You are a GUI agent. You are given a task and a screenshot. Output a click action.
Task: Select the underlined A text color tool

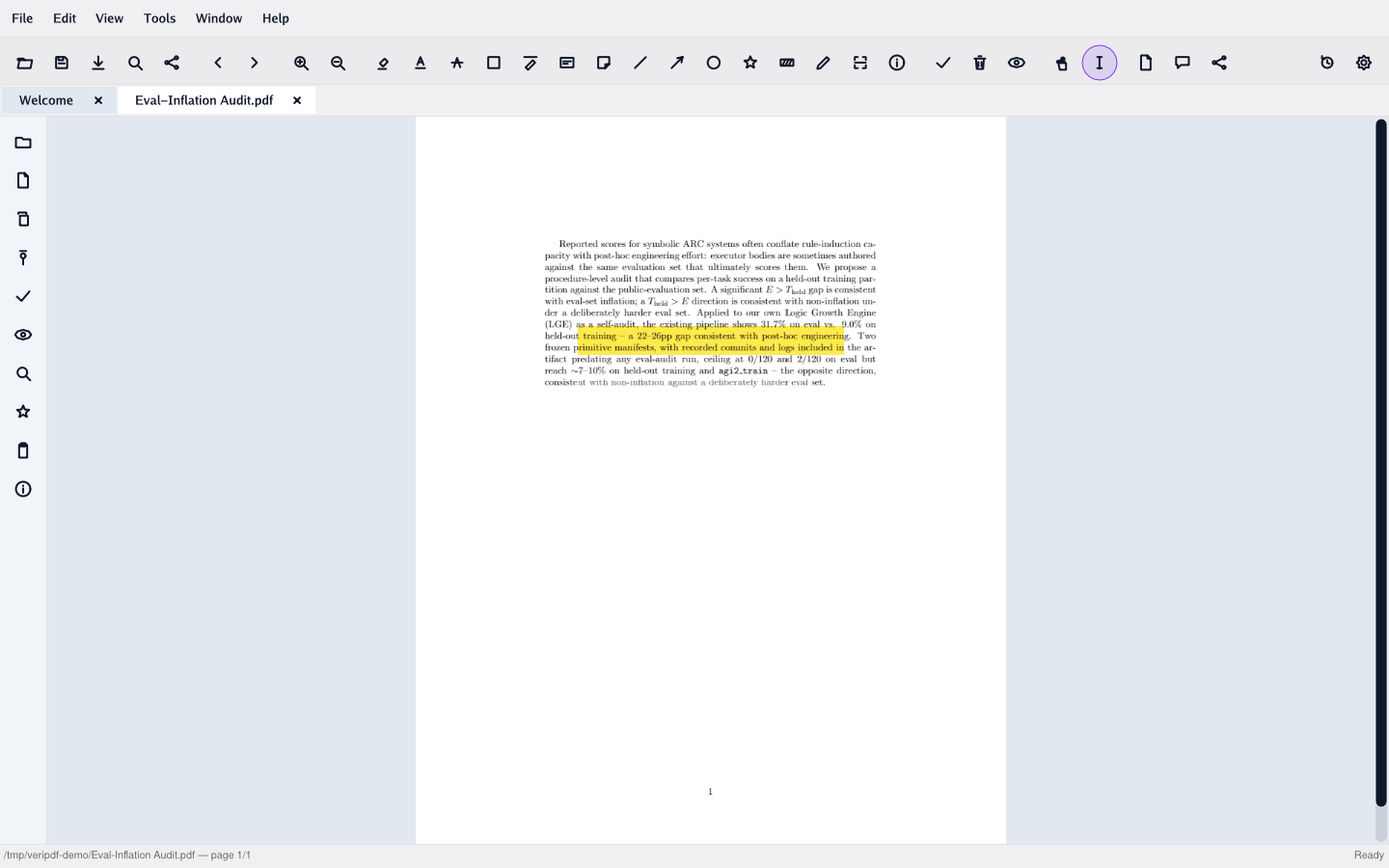tap(421, 63)
